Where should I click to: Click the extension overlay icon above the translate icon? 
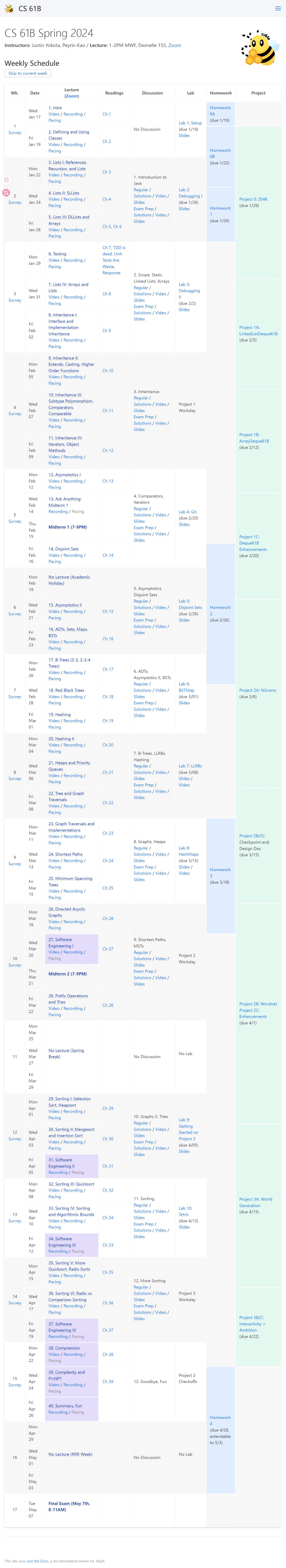point(7,180)
